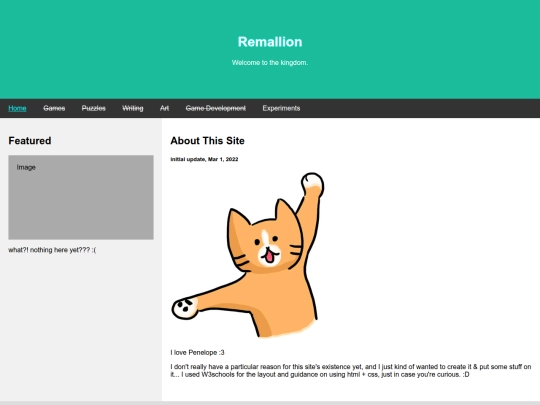Click the W3schools paragraph text

351,371
